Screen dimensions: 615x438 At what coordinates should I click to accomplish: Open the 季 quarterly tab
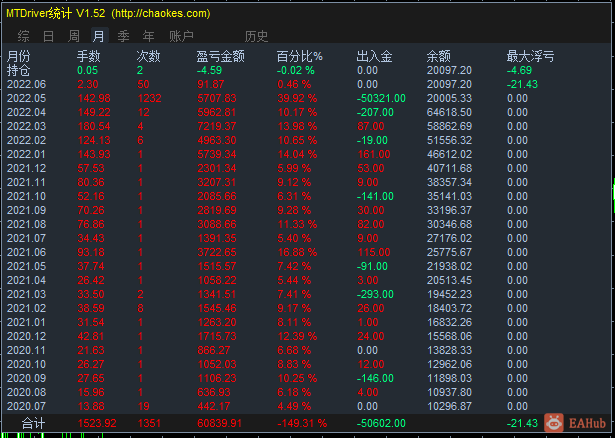point(123,36)
